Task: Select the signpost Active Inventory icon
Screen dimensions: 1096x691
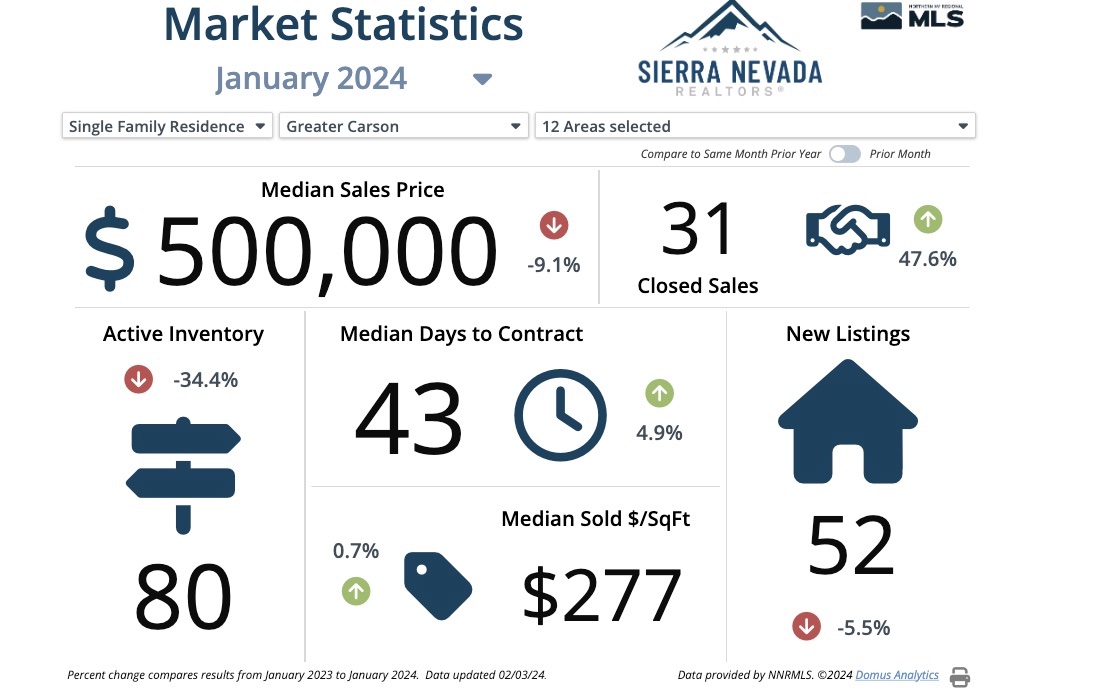Action: [183, 474]
